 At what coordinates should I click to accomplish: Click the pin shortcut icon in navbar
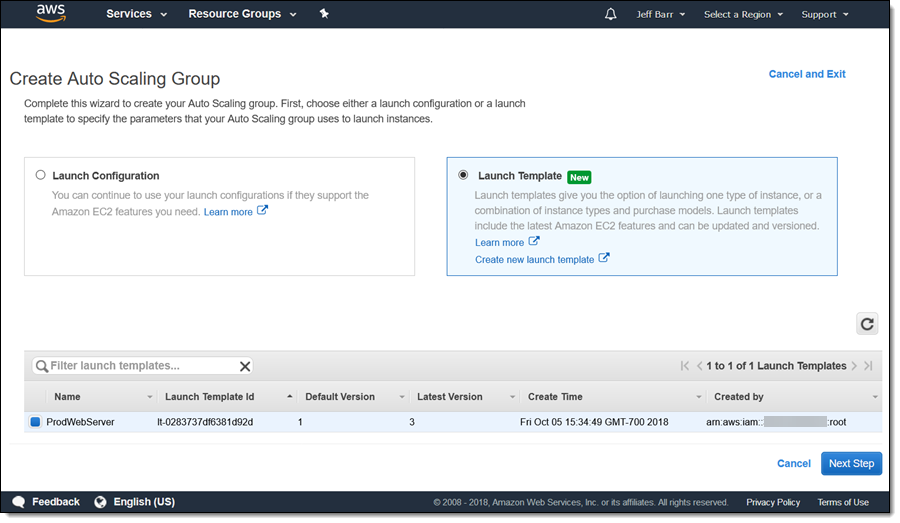[x=323, y=14]
